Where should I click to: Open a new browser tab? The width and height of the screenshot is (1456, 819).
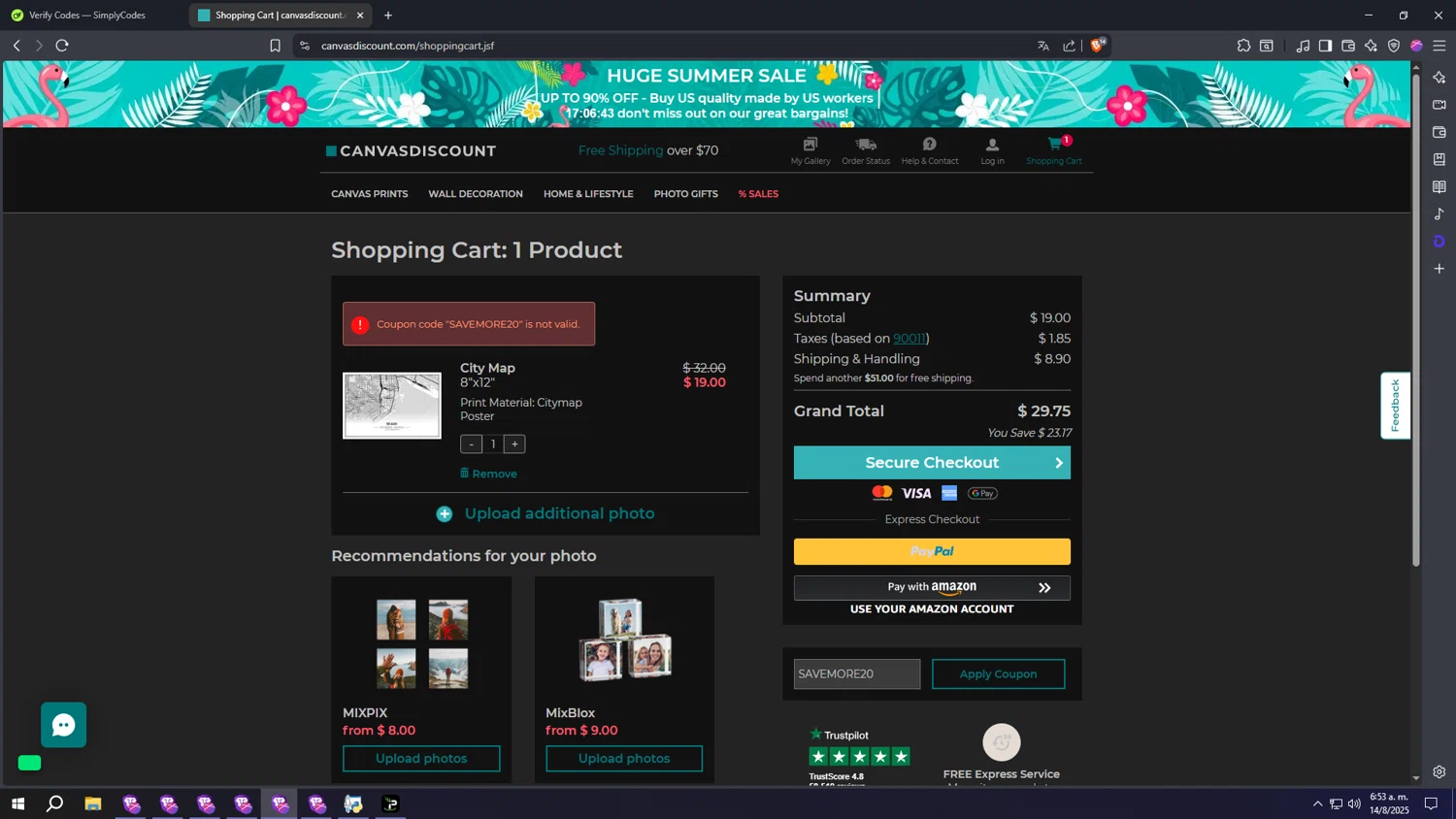388,16
